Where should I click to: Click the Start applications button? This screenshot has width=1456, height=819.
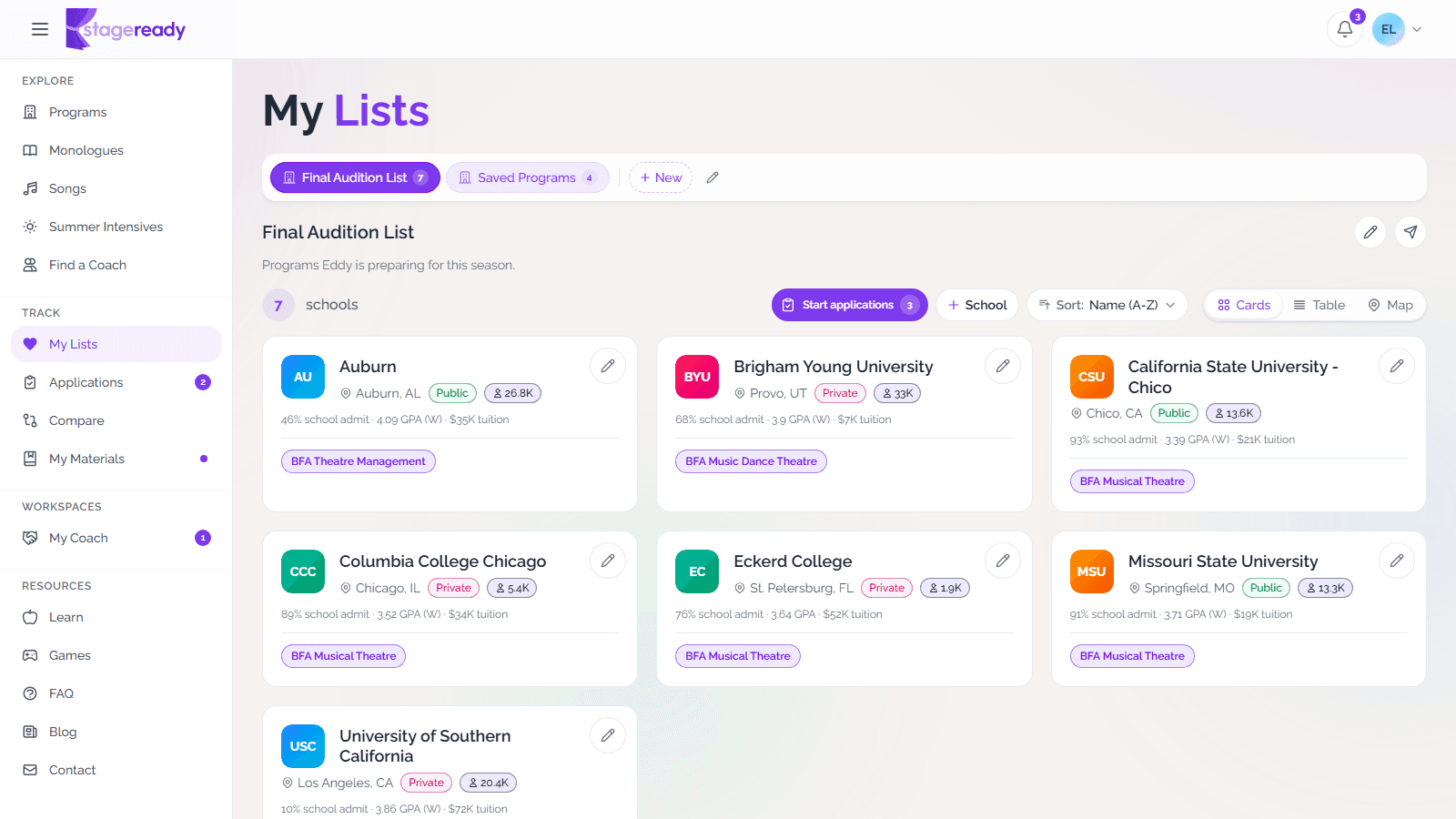point(850,305)
